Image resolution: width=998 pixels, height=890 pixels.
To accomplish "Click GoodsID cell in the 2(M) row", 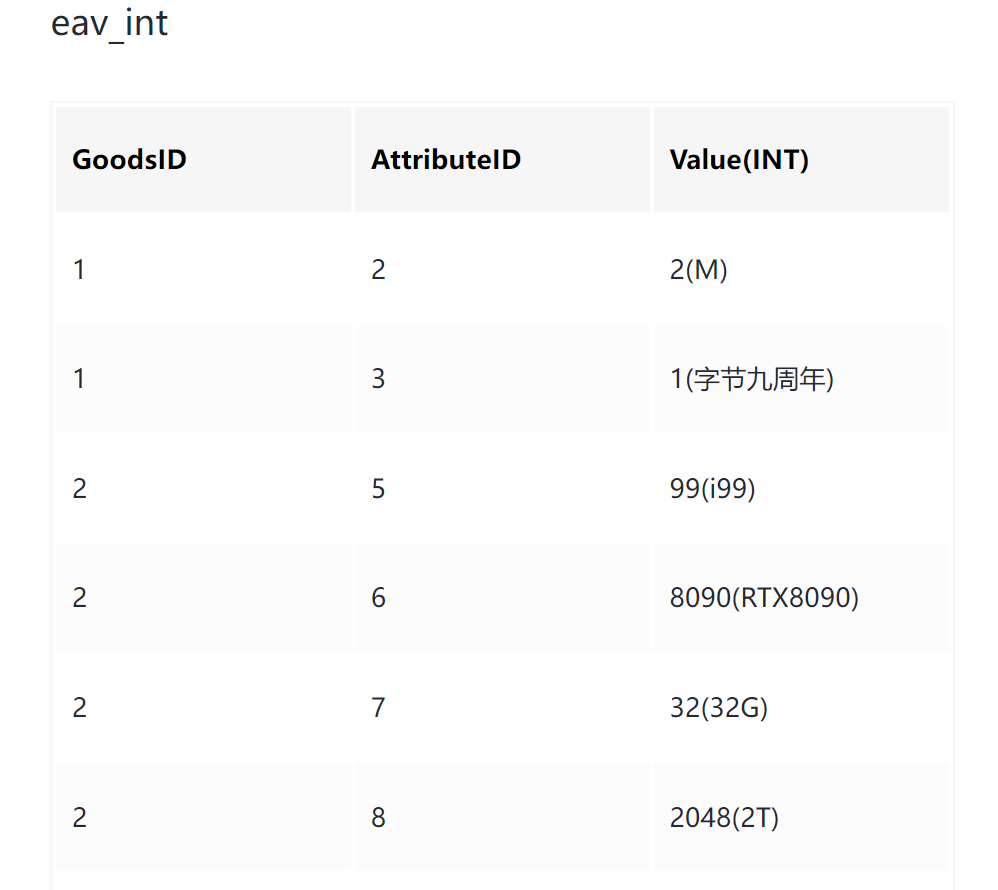I will 79,270.
